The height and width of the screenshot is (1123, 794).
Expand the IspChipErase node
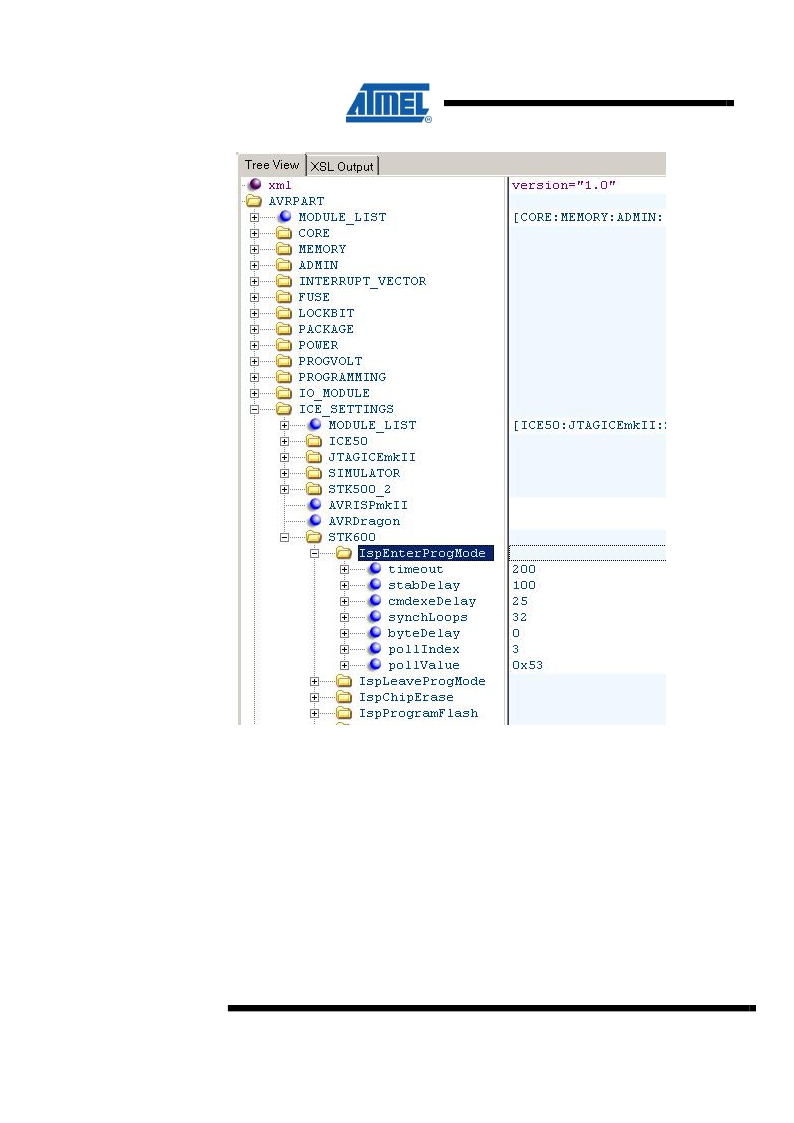coord(314,698)
